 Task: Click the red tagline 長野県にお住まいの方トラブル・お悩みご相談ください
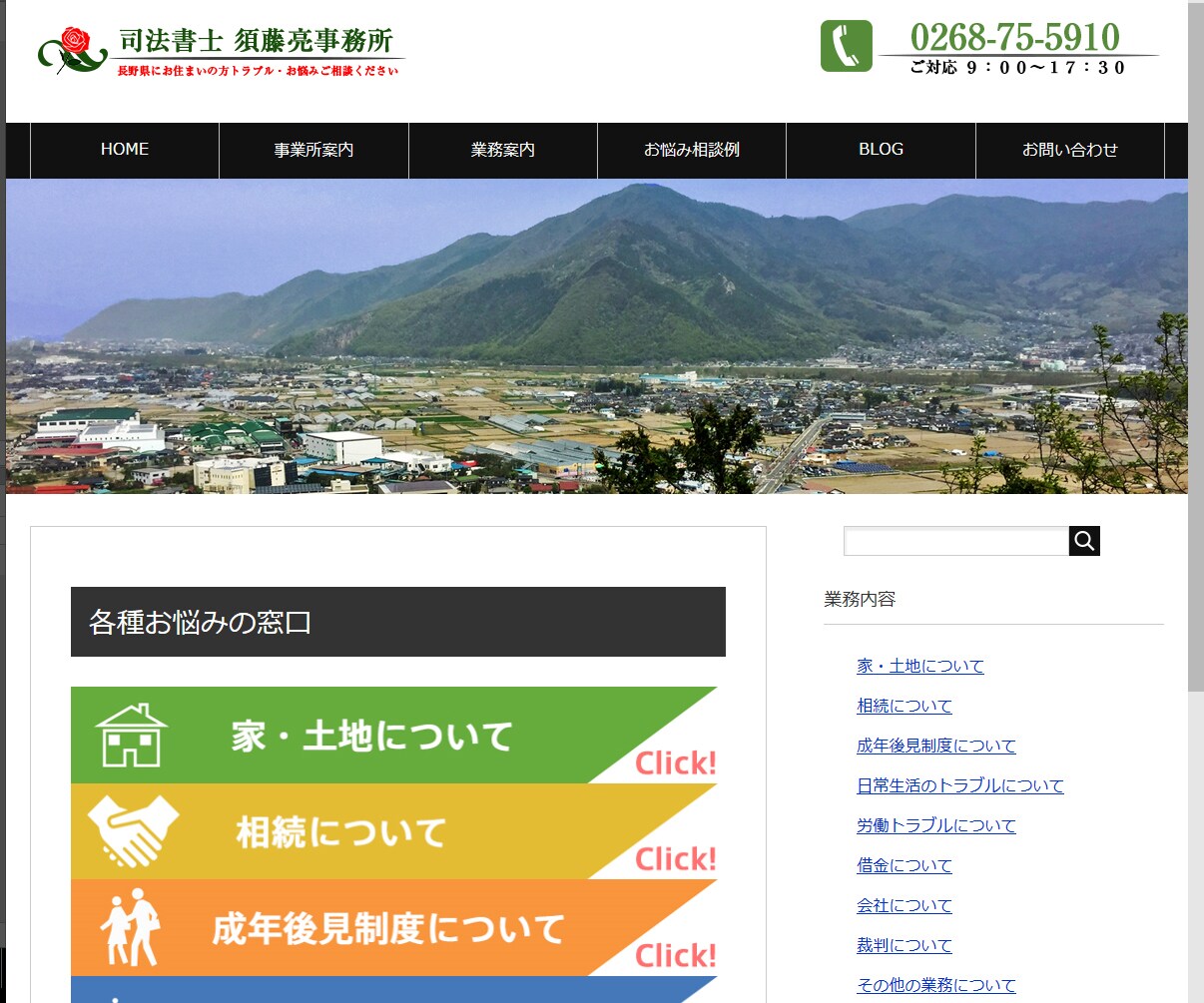click(258, 71)
